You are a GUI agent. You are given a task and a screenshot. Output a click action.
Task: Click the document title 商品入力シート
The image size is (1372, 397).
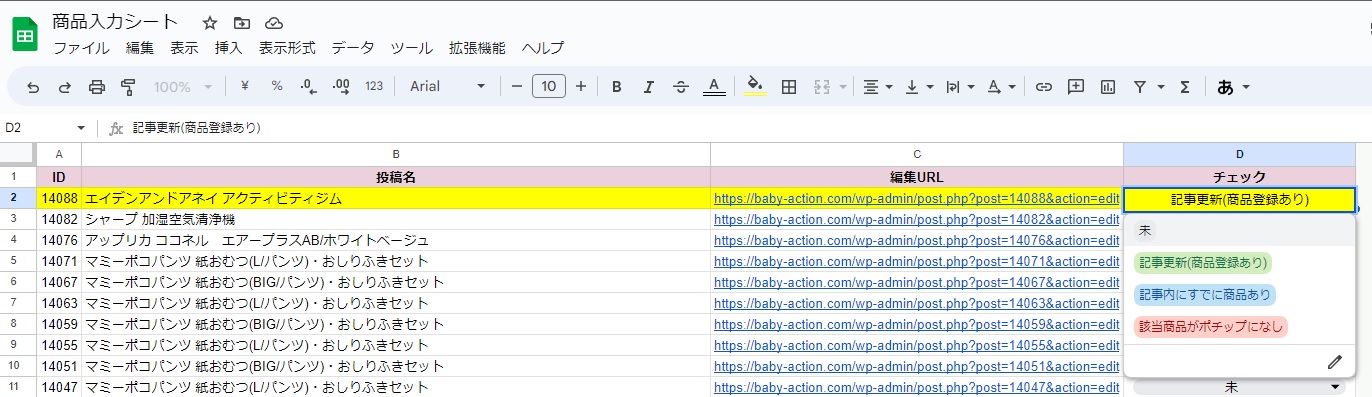click(115, 22)
